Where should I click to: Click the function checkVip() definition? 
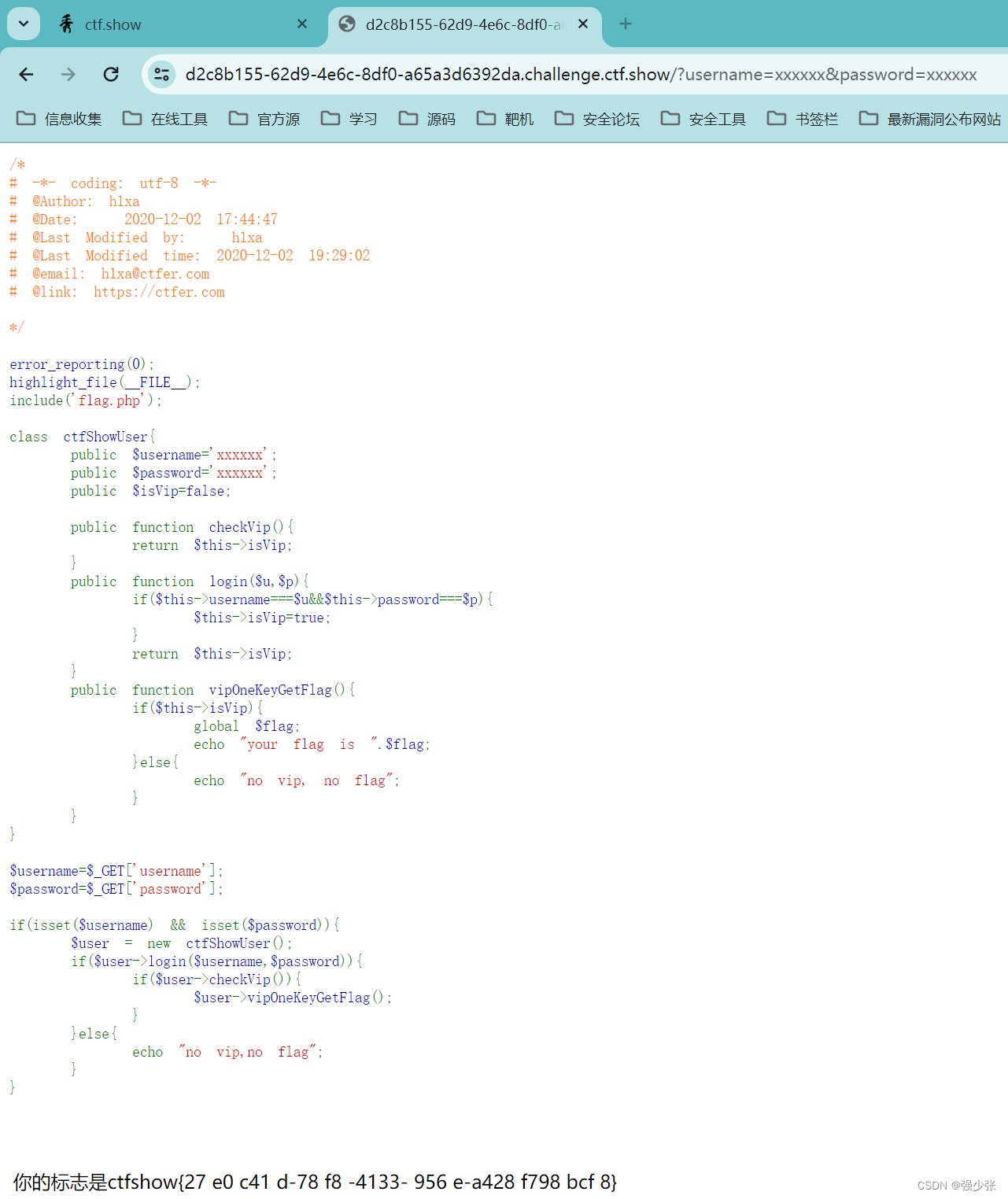(182, 527)
